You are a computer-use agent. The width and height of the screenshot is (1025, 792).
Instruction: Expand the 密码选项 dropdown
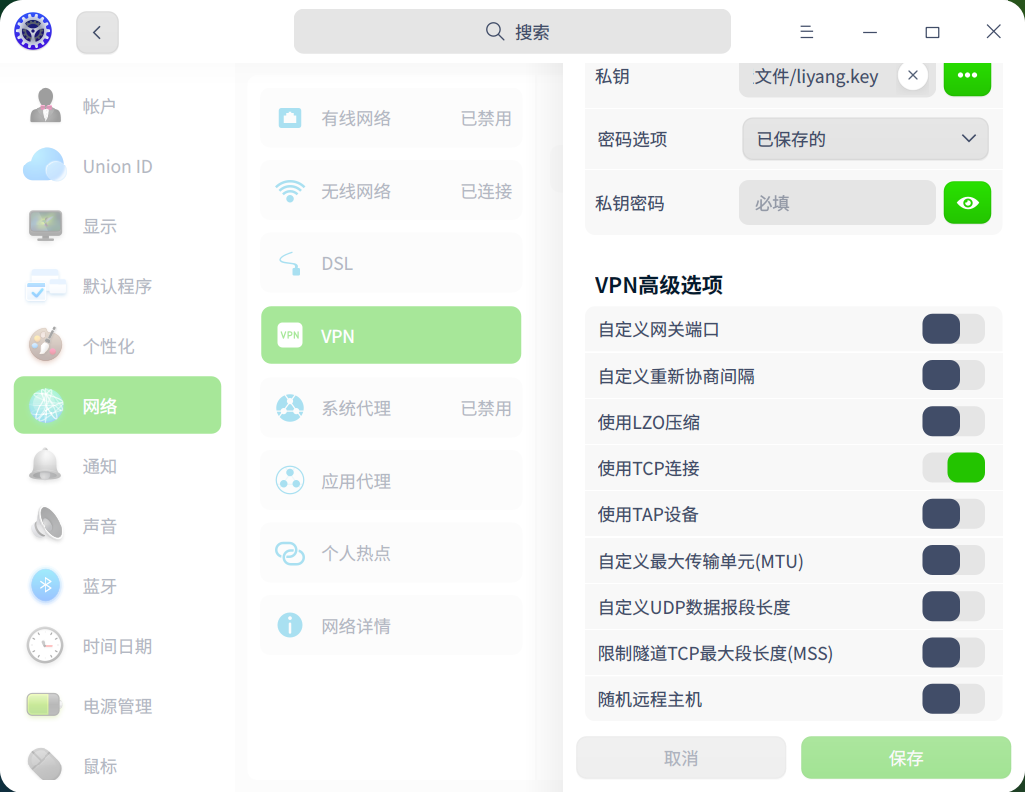865,139
